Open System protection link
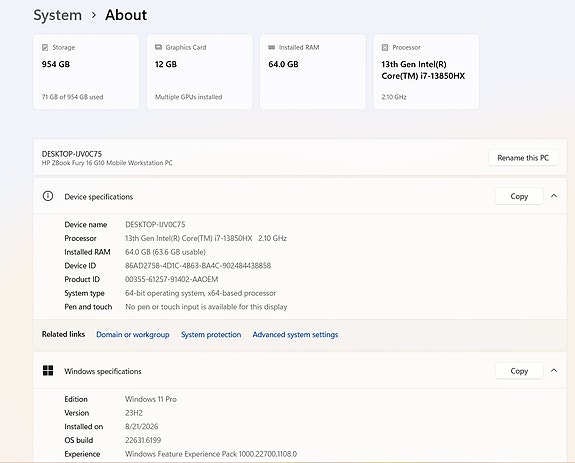This screenshot has width=575, height=463. point(211,334)
